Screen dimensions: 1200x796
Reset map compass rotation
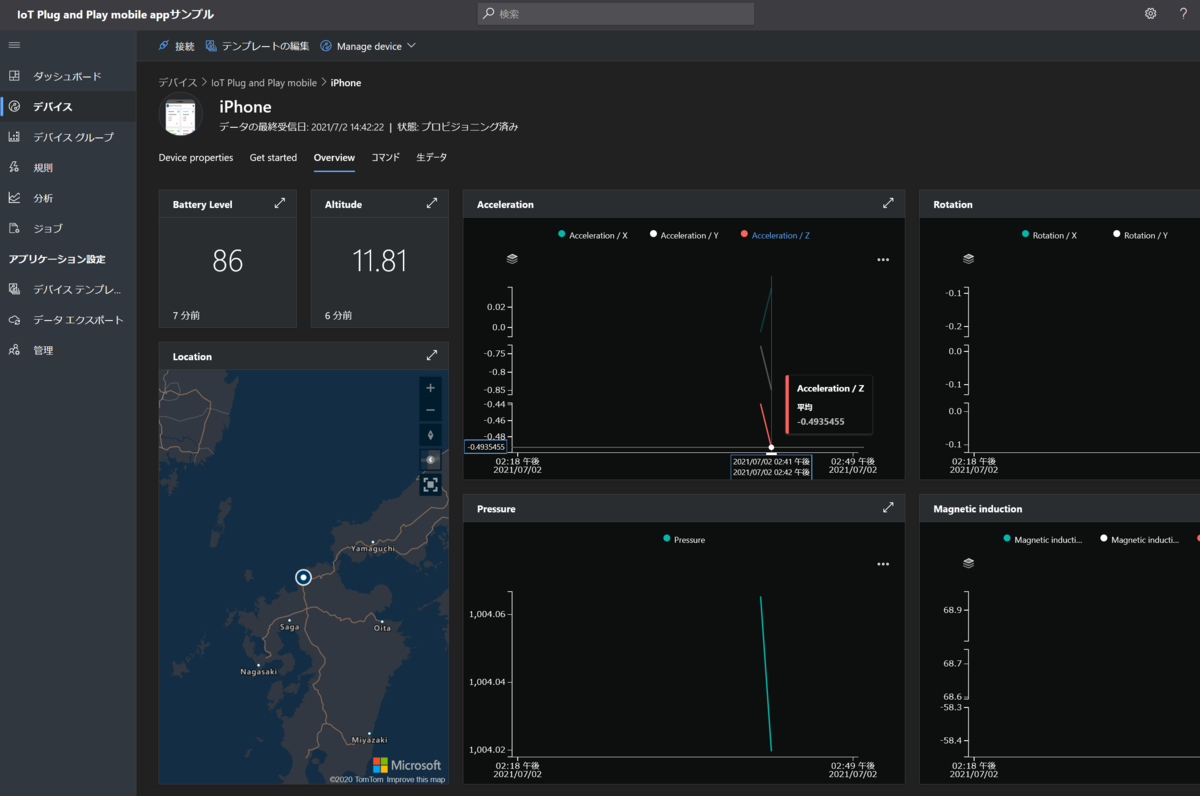tap(431, 435)
